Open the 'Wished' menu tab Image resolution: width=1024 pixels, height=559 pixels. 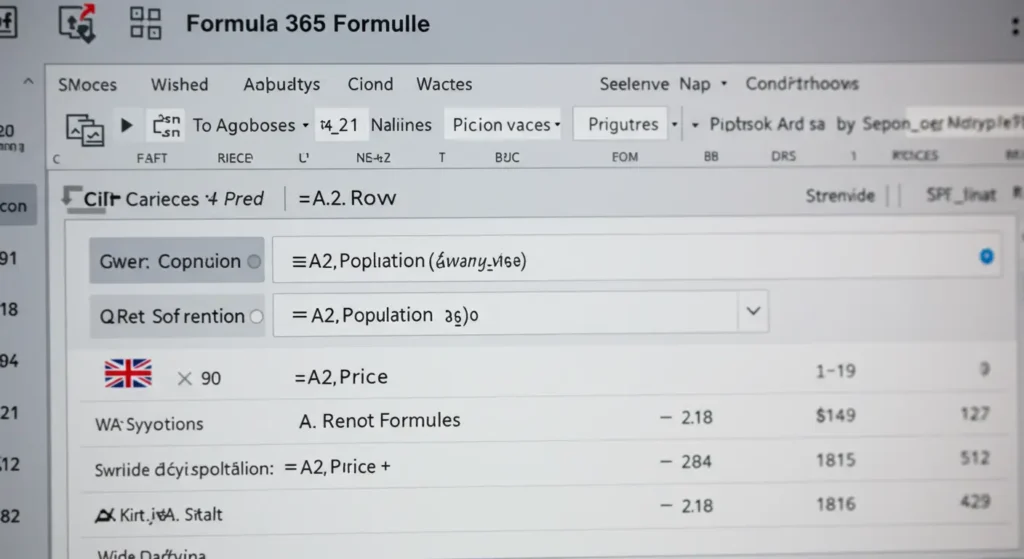tap(179, 85)
